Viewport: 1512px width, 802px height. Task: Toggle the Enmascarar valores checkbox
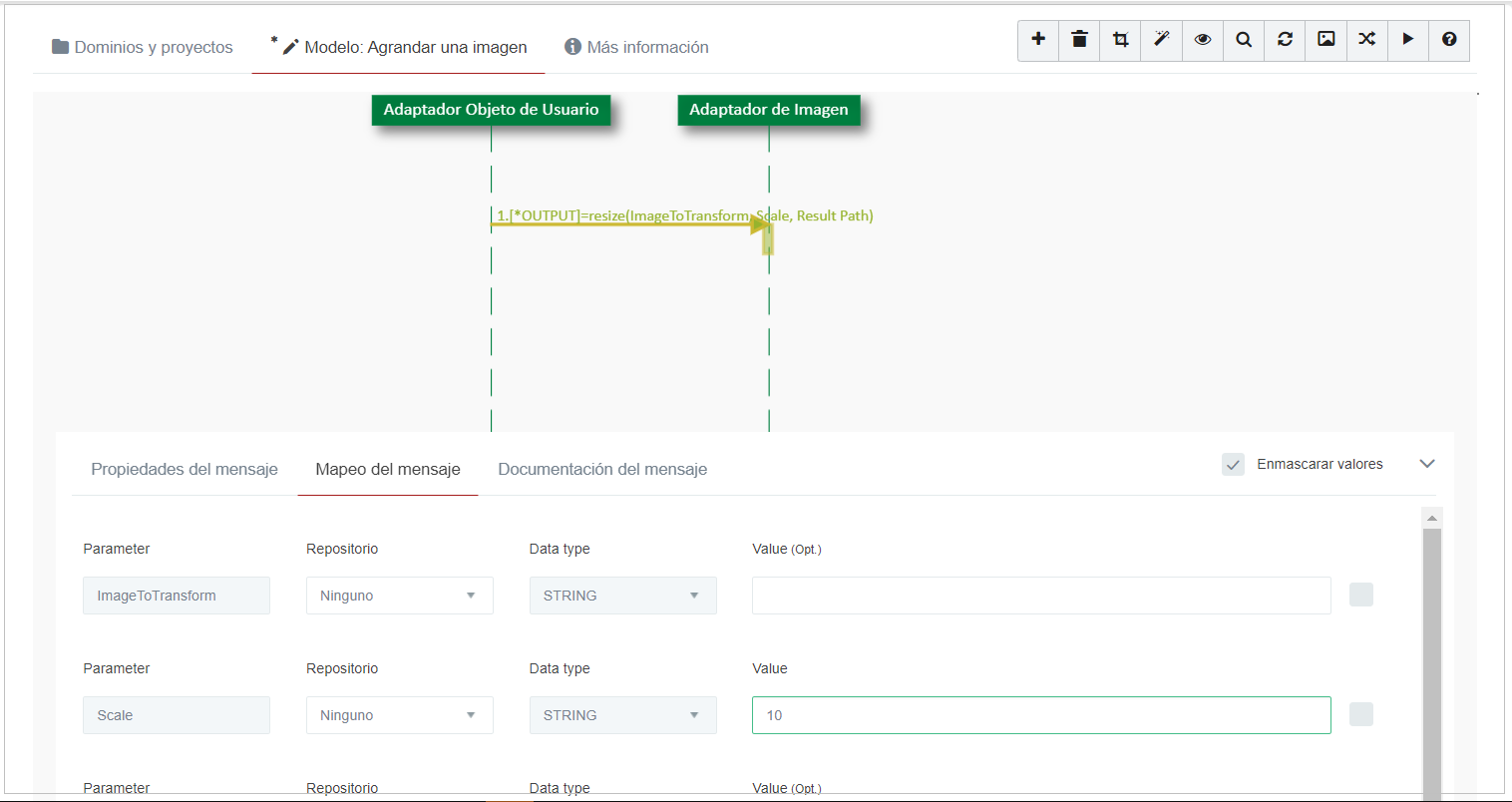(x=1233, y=465)
